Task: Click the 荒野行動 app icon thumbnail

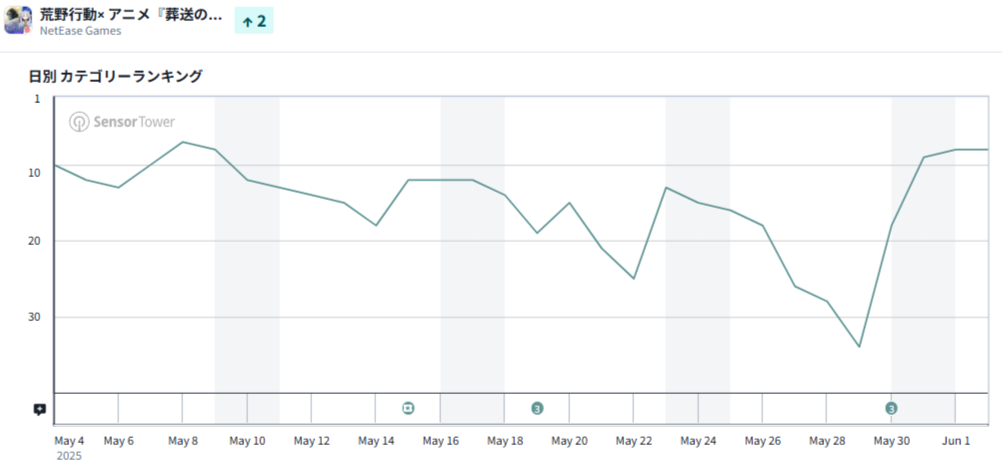Action: pyautogui.click(x=18, y=20)
